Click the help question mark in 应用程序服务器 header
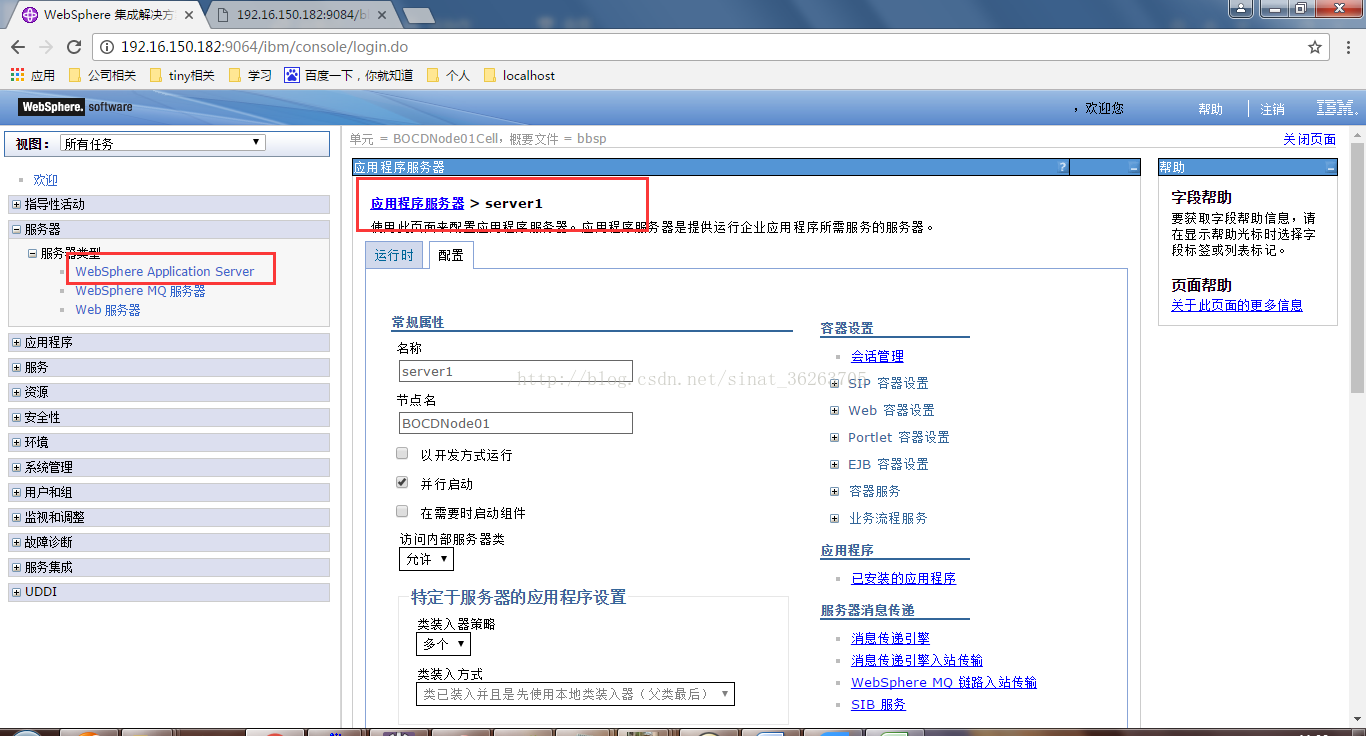Viewport: 1366px width, 736px height. point(1062,167)
